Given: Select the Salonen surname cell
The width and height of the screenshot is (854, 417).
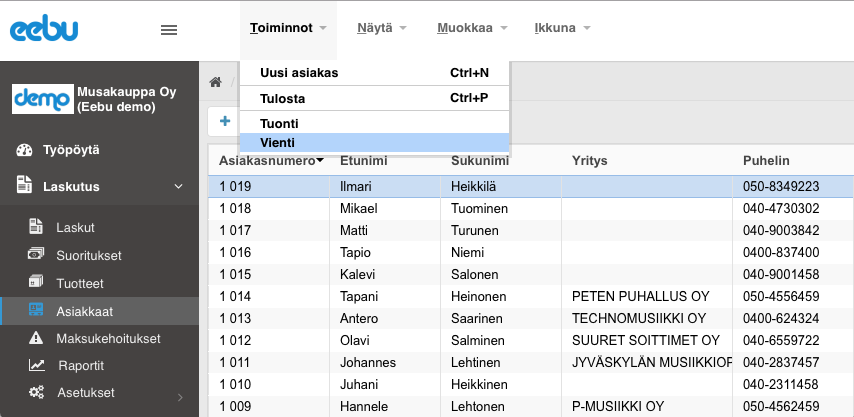Looking at the screenshot, I should coord(501,274).
